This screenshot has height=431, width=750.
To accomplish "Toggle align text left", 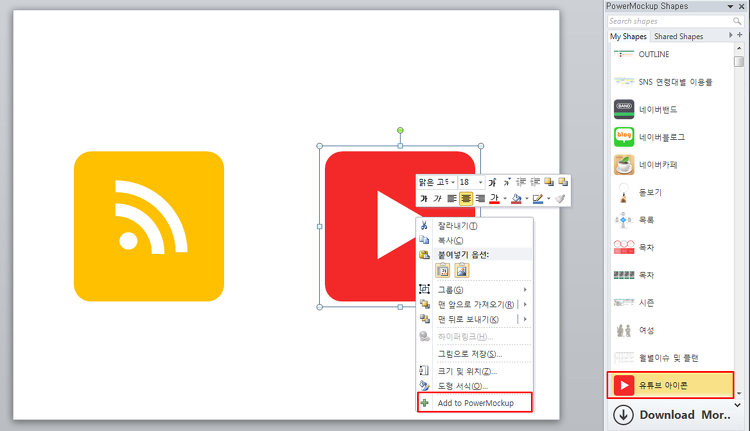I will (452, 199).
